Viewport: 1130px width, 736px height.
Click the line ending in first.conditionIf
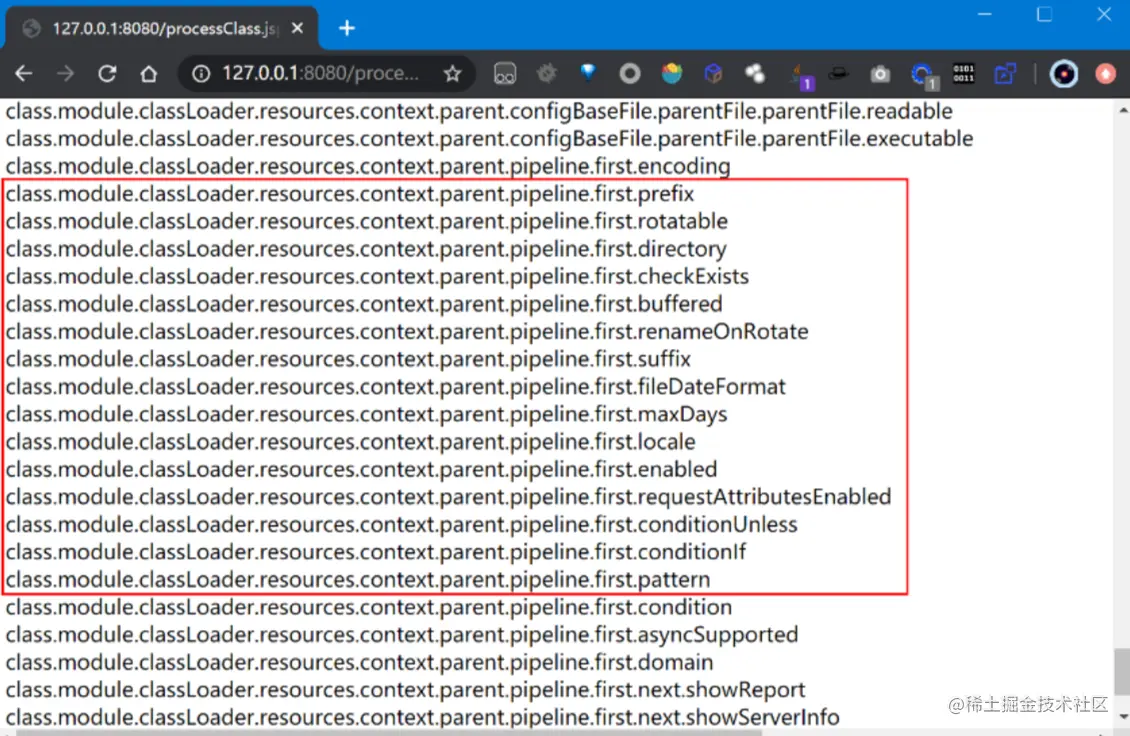(375, 552)
